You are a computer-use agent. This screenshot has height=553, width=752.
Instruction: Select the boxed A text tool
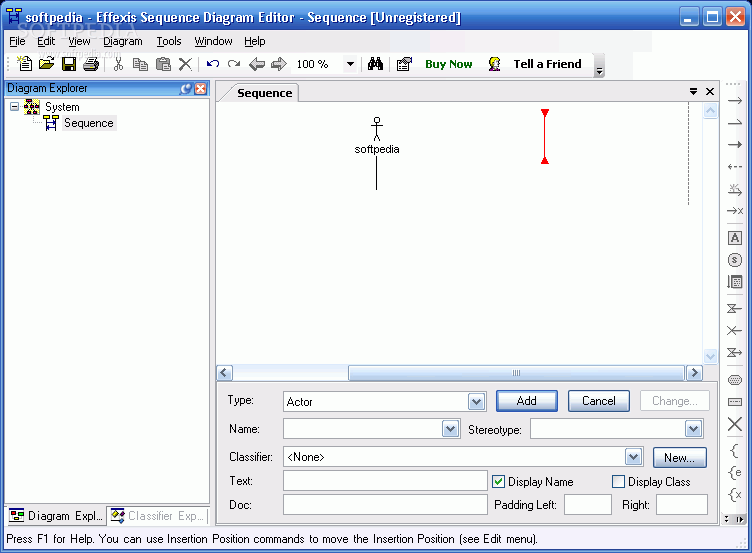click(x=735, y=238)
